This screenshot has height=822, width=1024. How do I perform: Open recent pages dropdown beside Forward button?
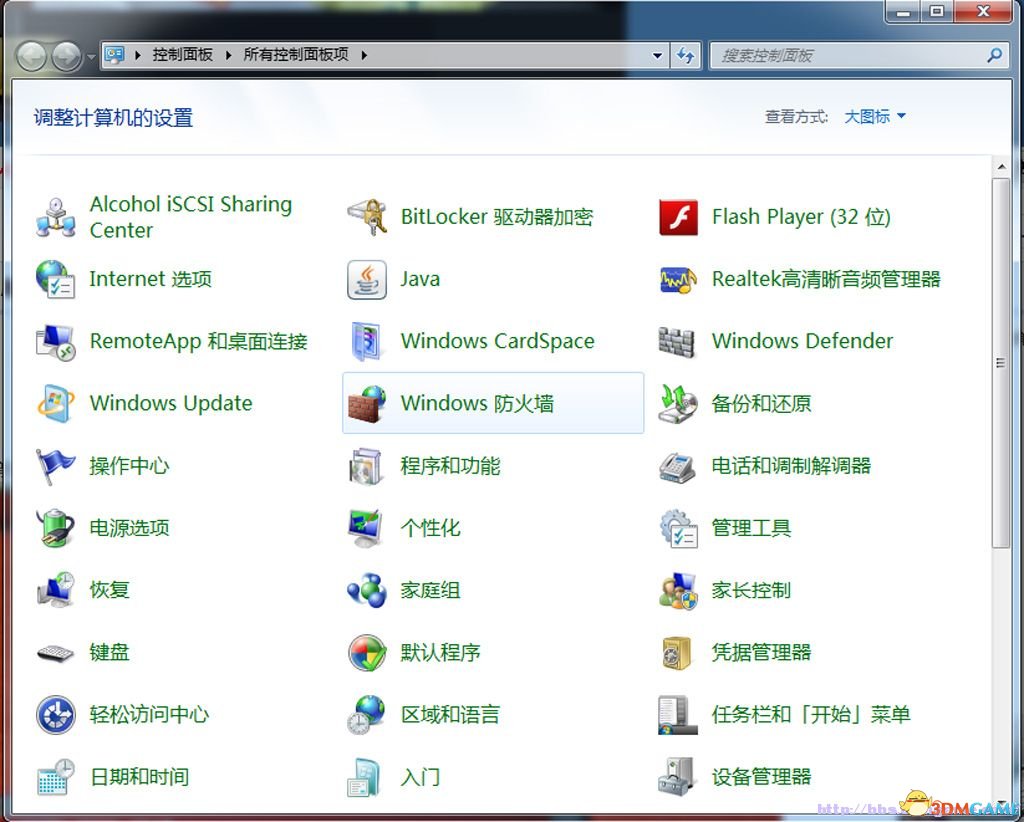(91, 56)
